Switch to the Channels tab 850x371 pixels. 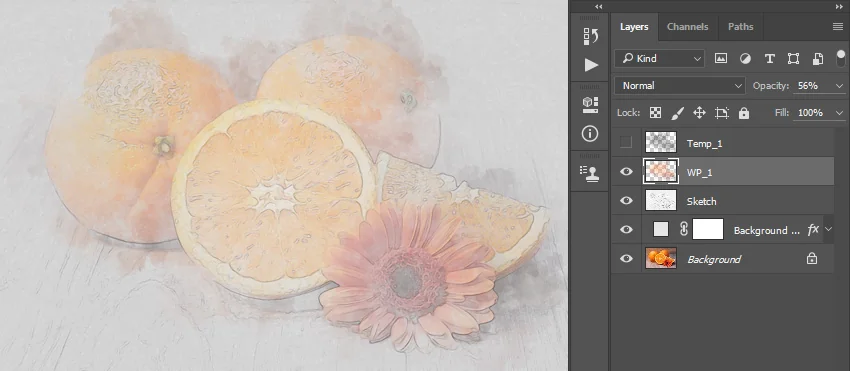[x=687, y=27]
